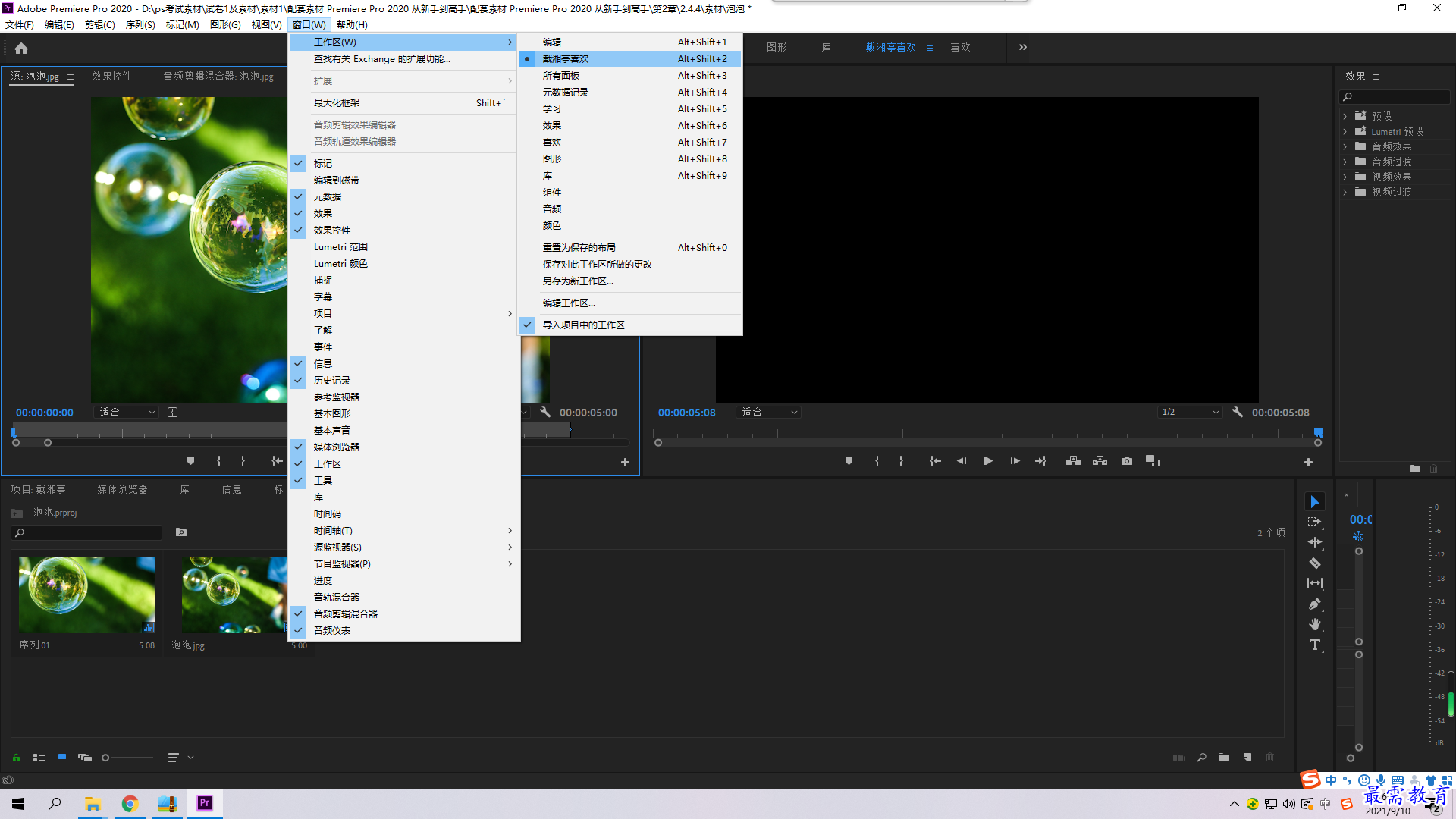Open program monitor settings wrench
Image resolution: width=1456 pixels, height=819 pixels.
point(1238,412)
